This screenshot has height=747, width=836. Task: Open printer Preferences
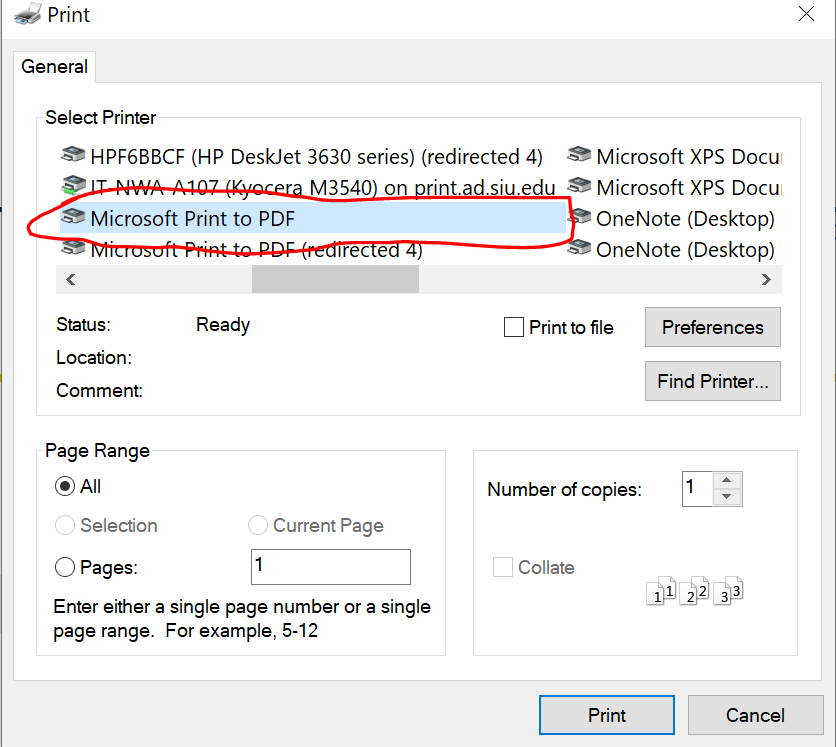(x=713, y=327)
